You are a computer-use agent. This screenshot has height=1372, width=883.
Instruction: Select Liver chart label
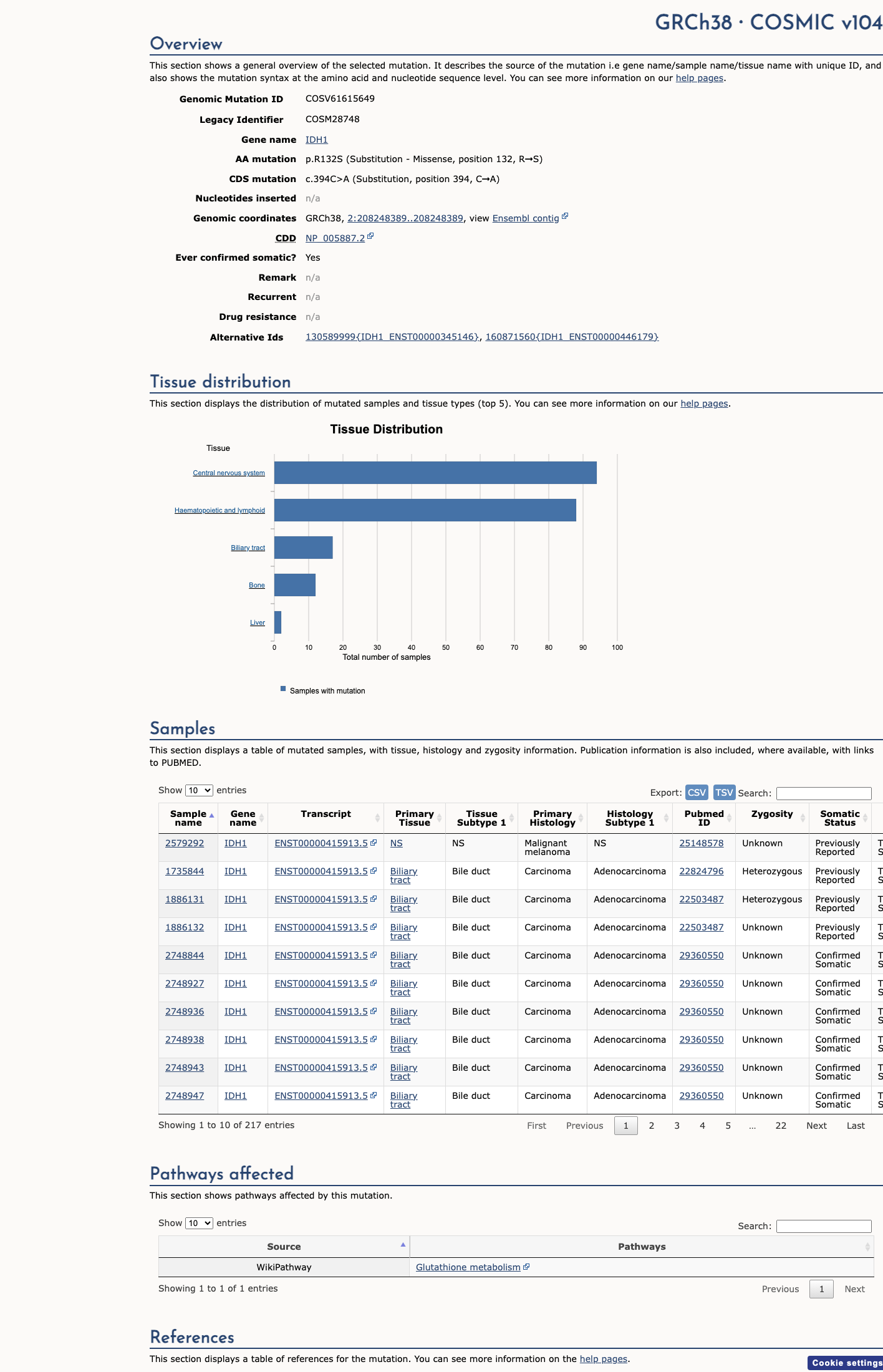pyautogui.click(x=258, y=622)
